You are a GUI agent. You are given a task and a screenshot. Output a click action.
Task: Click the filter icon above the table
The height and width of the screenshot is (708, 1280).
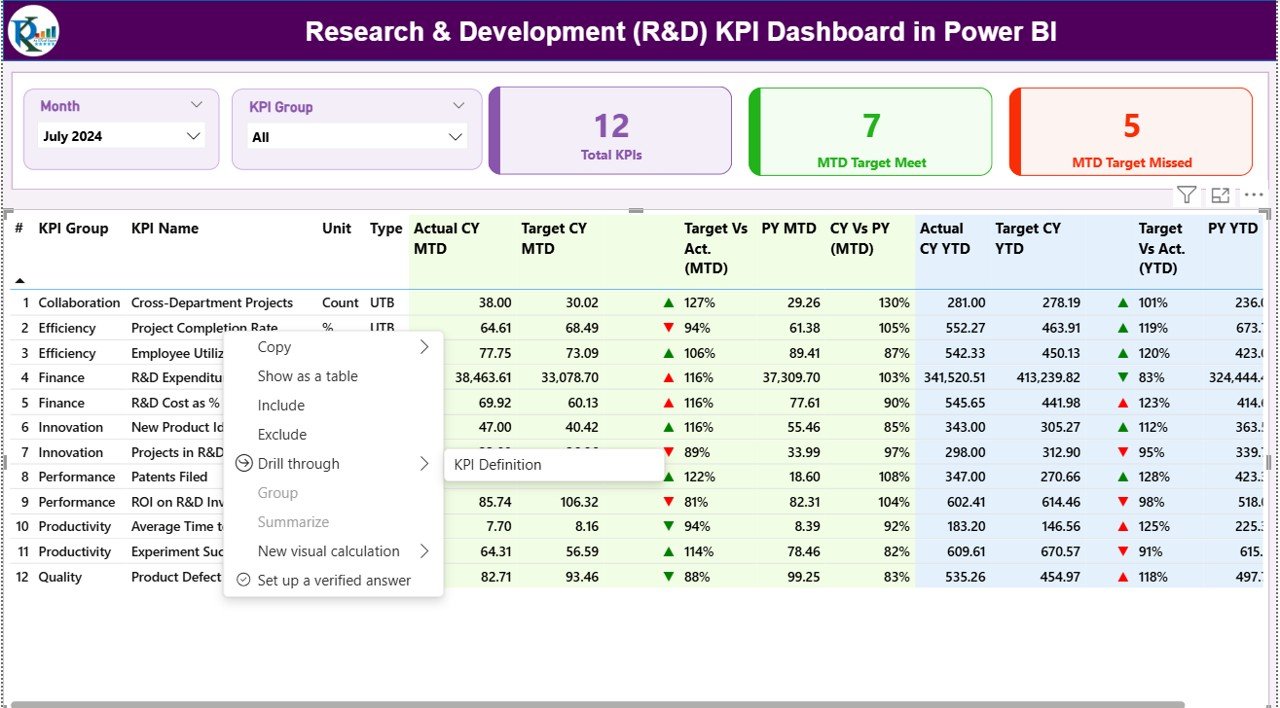1186,194
